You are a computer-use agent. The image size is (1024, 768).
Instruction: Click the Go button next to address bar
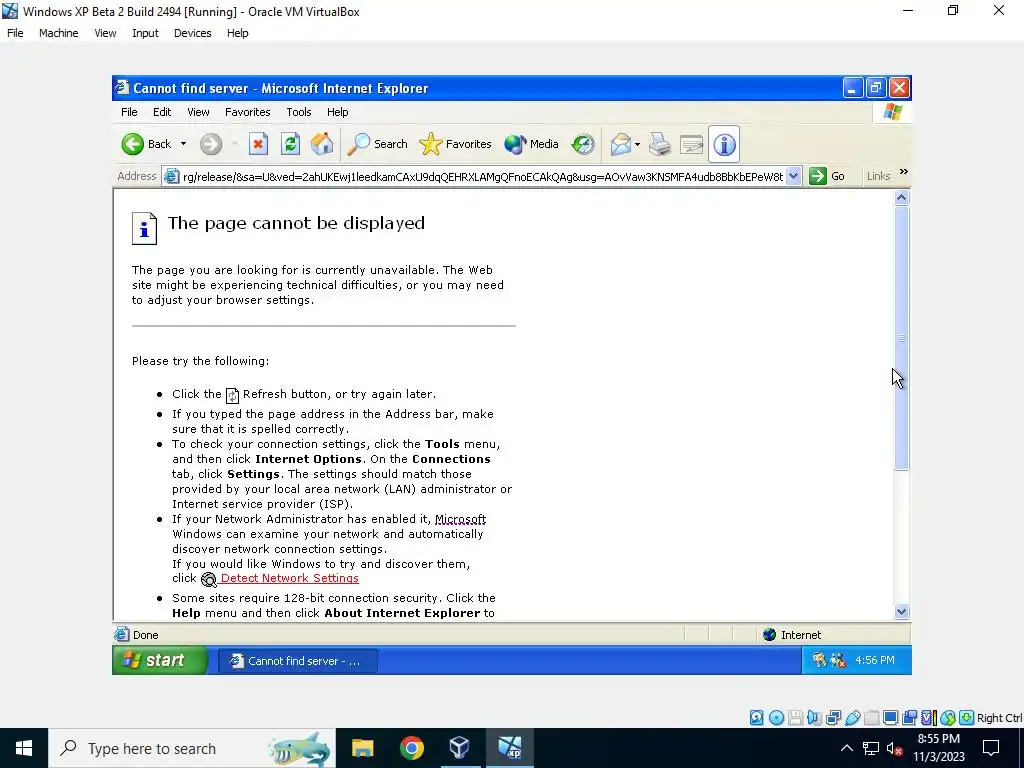tap(827, 176)
